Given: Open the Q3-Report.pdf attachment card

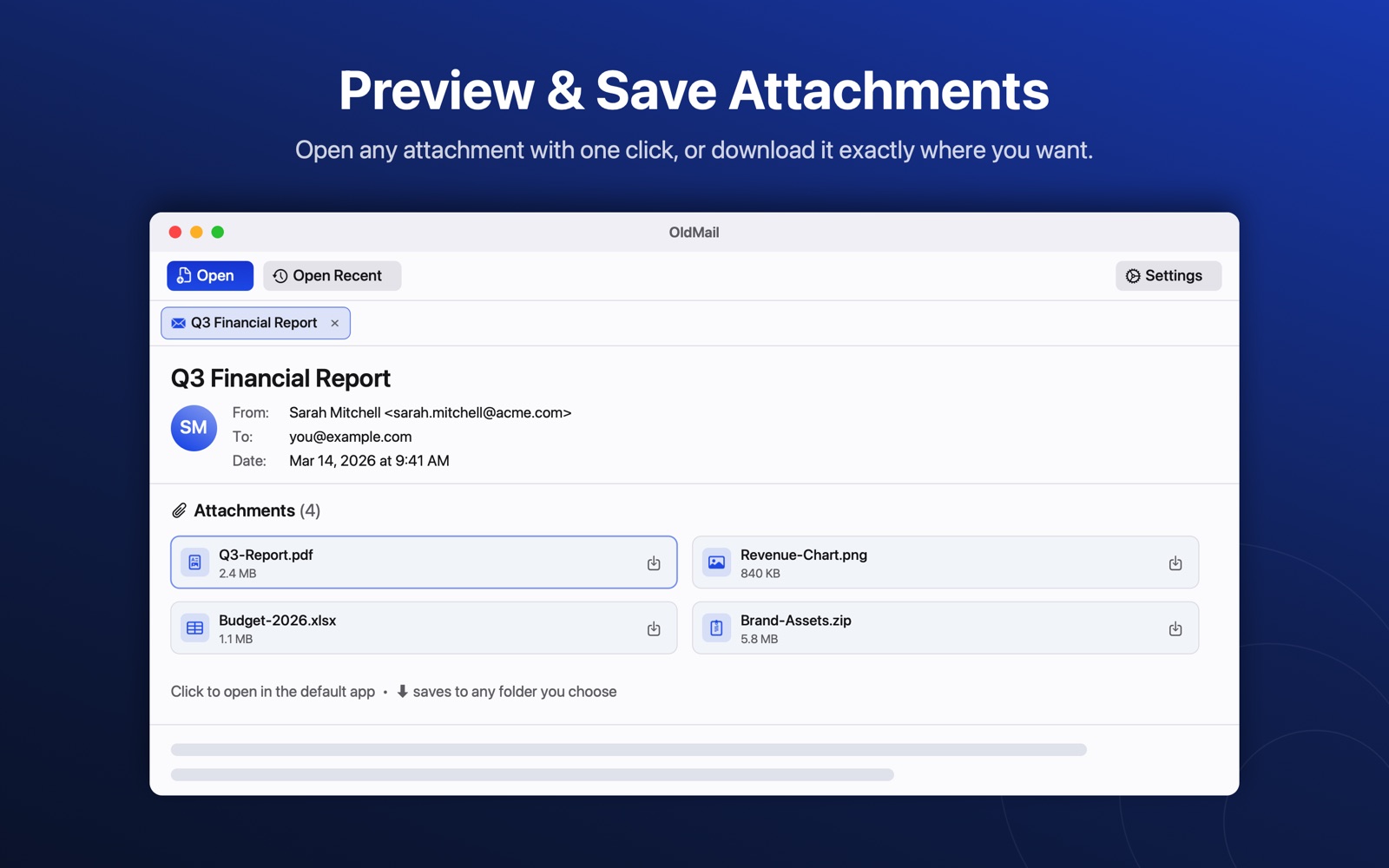Looking at the screenshot, I should (424, 562).
